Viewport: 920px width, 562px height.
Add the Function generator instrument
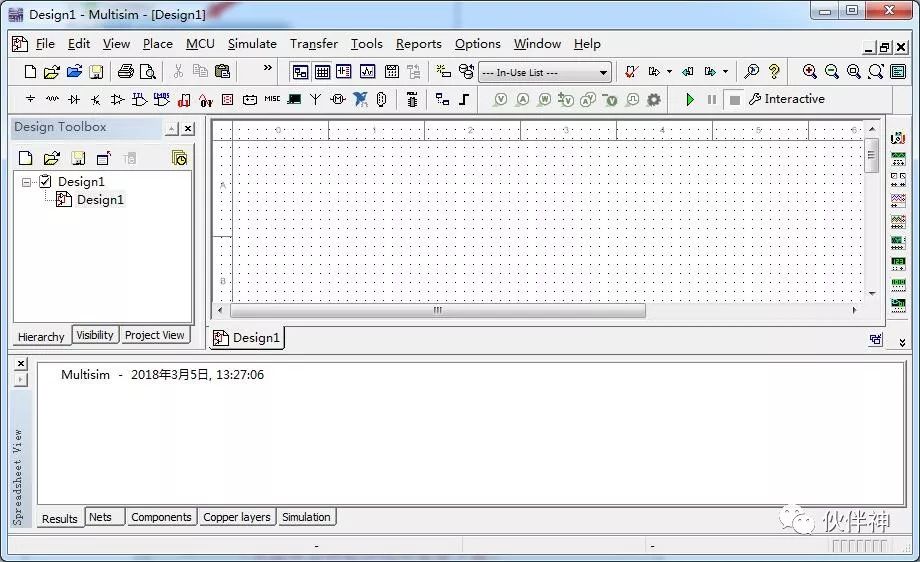[898, 158]
